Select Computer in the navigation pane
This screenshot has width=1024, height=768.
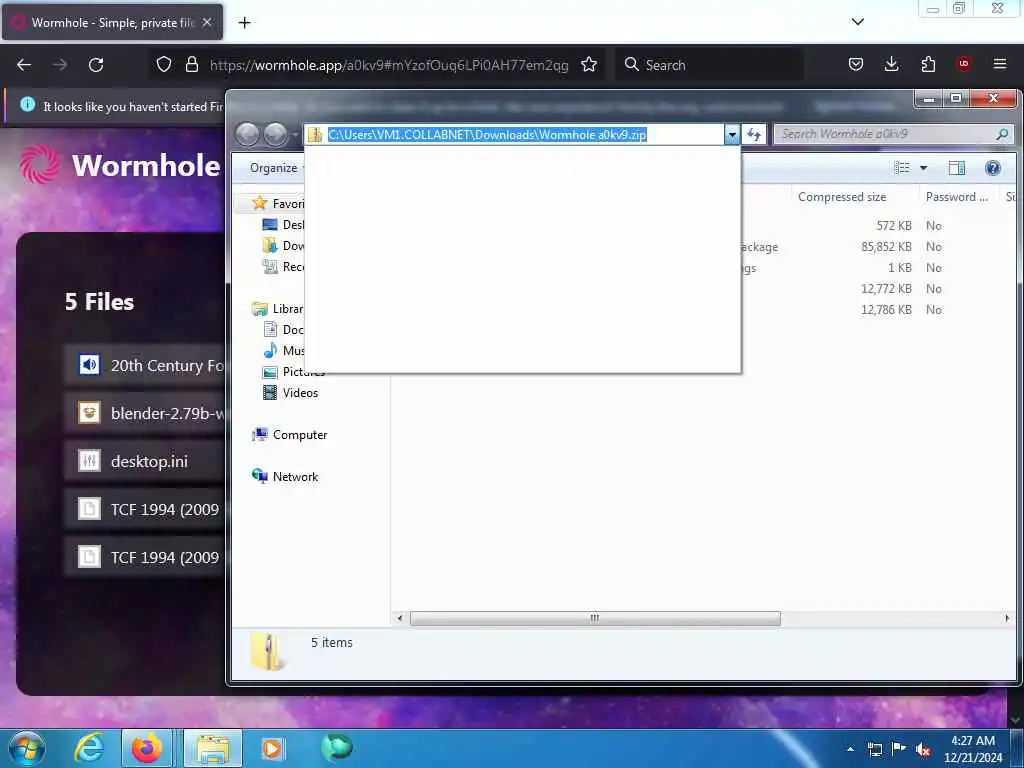(x=289, y=435)
